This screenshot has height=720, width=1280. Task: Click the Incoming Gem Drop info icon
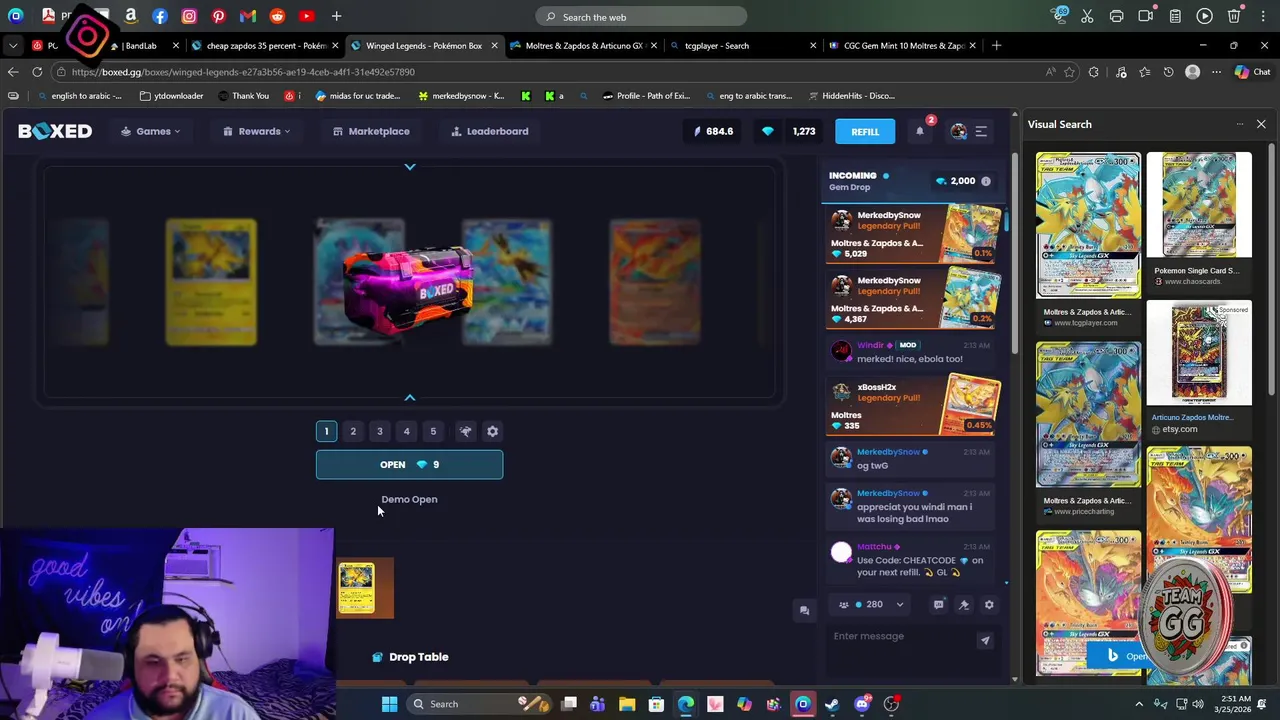(x=985, y=181)
